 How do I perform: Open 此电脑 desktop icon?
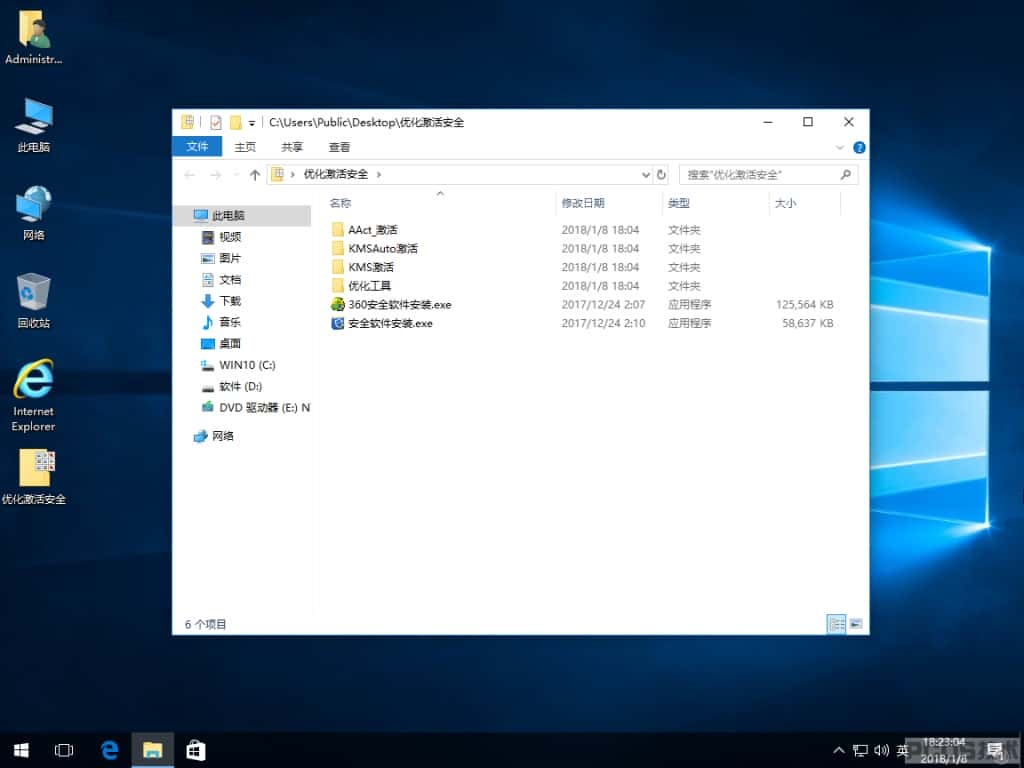pyautogui.click(x=33, y=124)
